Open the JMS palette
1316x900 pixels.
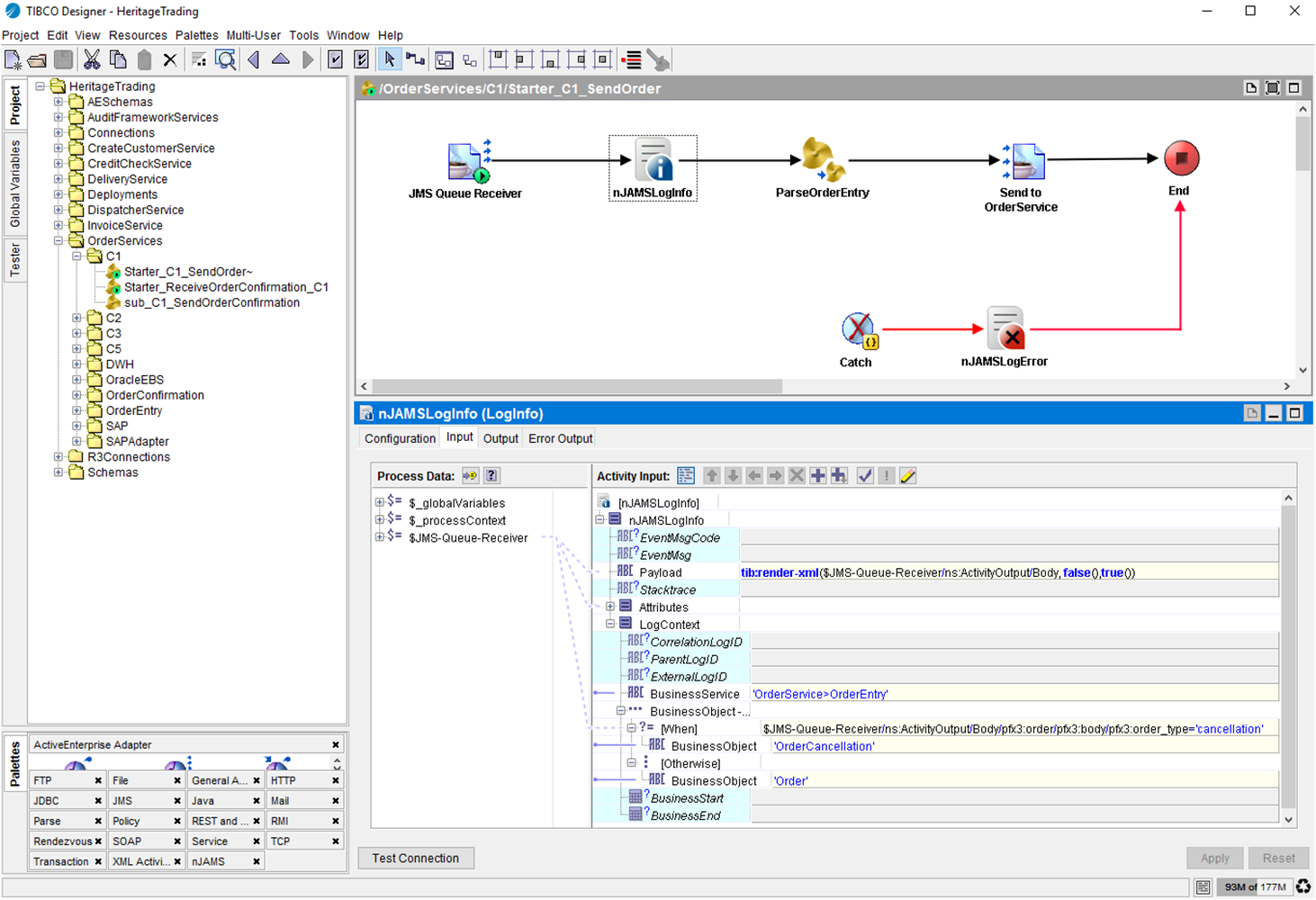[x=140, y=801]
